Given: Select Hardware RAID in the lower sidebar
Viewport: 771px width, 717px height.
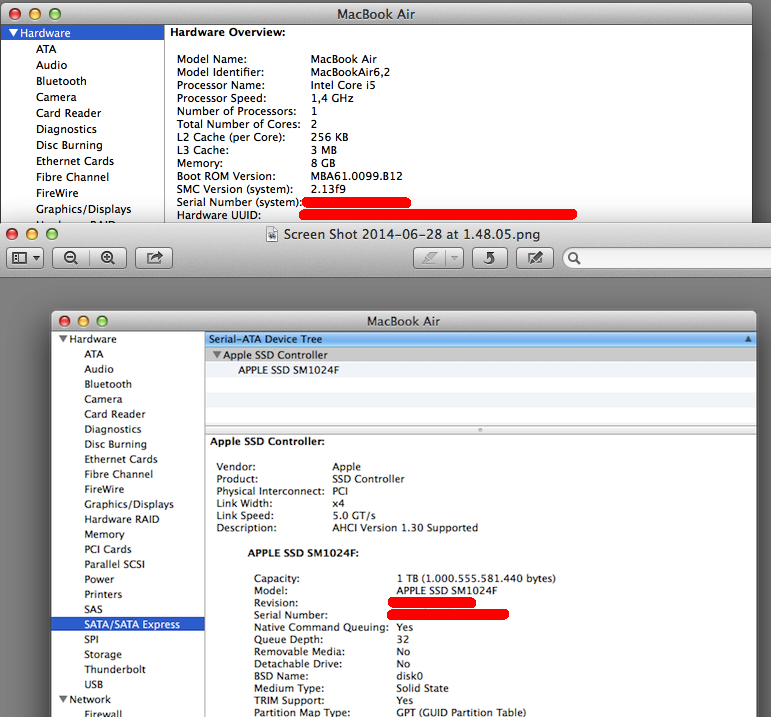Looking at the screenshot, I should [x=121, y=519].
